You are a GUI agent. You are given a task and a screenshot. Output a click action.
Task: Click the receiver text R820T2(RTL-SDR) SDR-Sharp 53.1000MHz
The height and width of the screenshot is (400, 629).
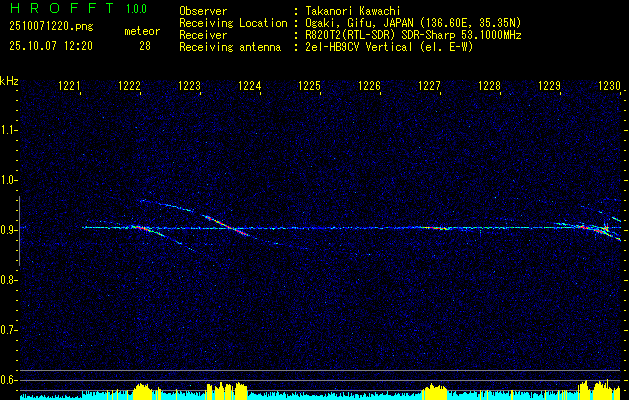click(x=414, y=35)
